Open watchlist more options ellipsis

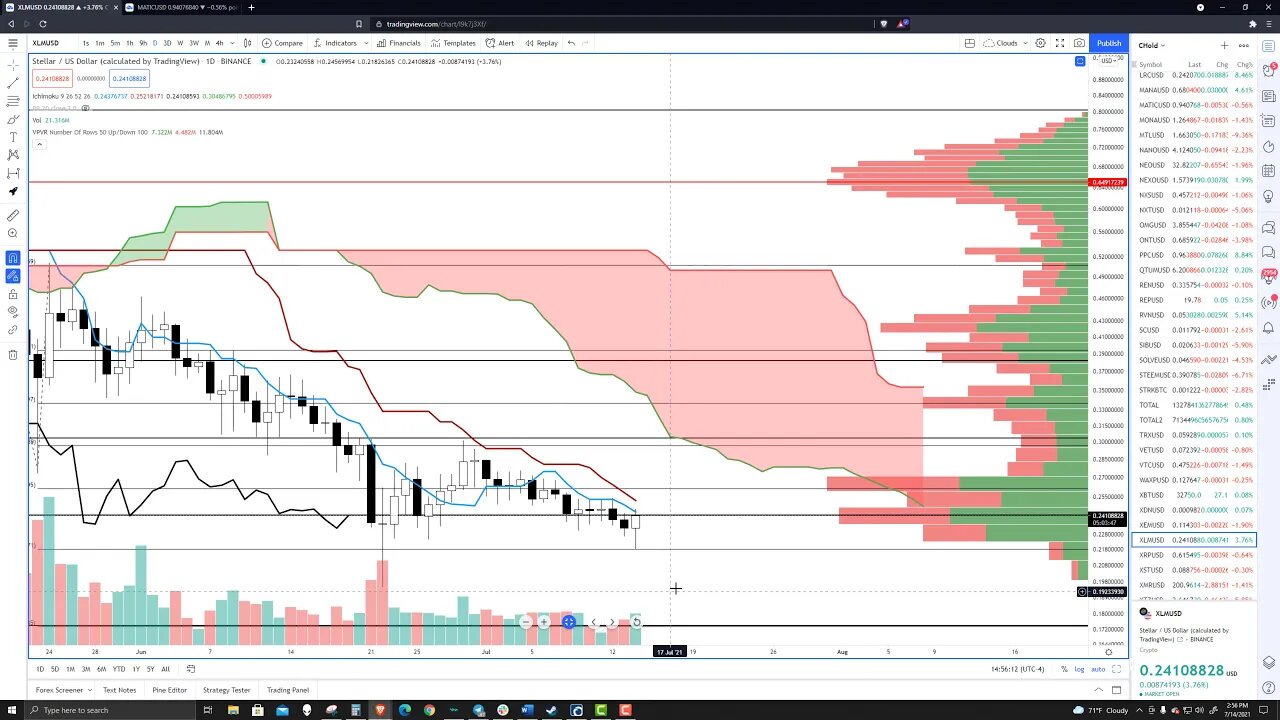pyautogui.click(x=1244, y=45)
